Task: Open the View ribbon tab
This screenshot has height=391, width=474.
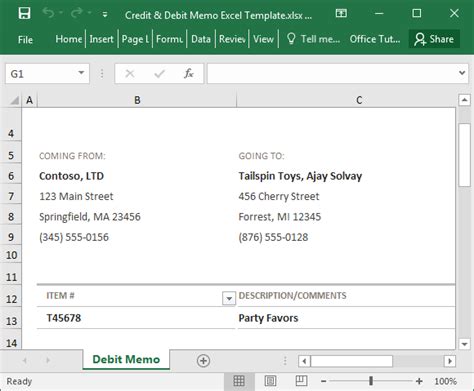Action: click(x=263, y=39)
